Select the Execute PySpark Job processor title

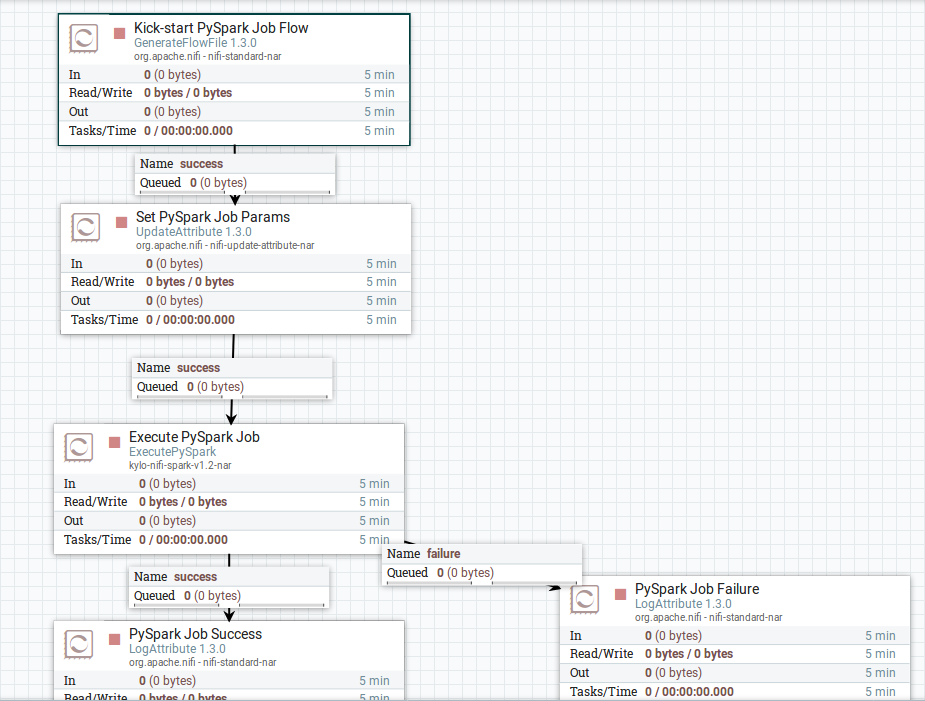point(194,437)
